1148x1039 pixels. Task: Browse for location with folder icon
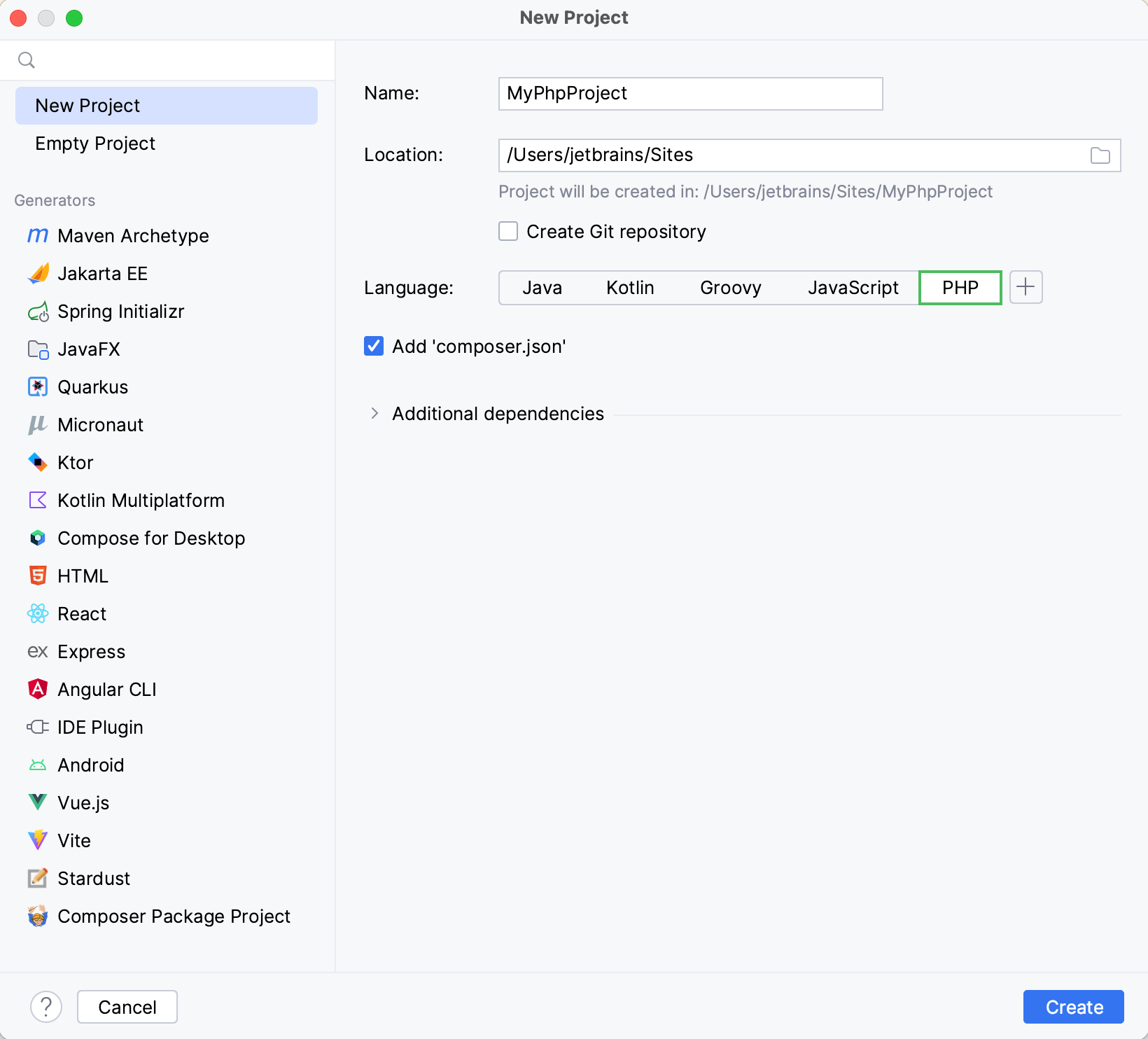click(1100, 155)
